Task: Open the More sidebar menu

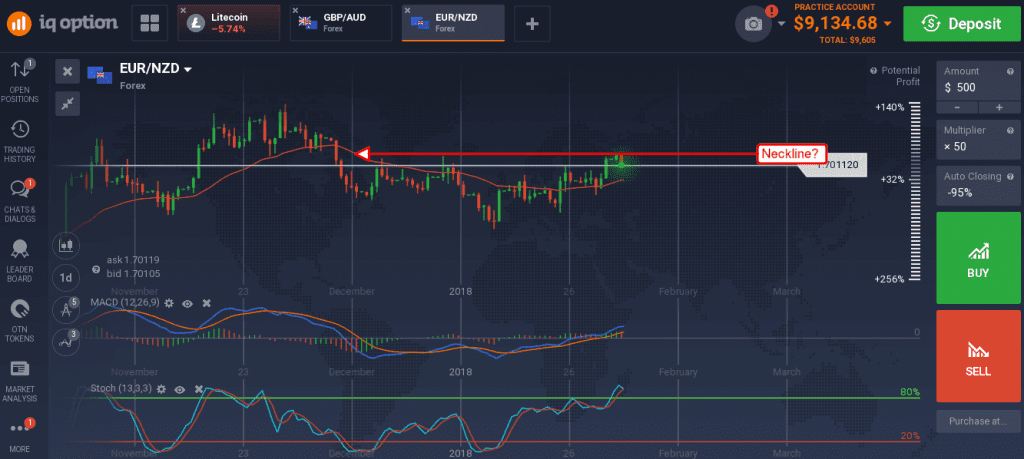Action: [x=20, y=435]
